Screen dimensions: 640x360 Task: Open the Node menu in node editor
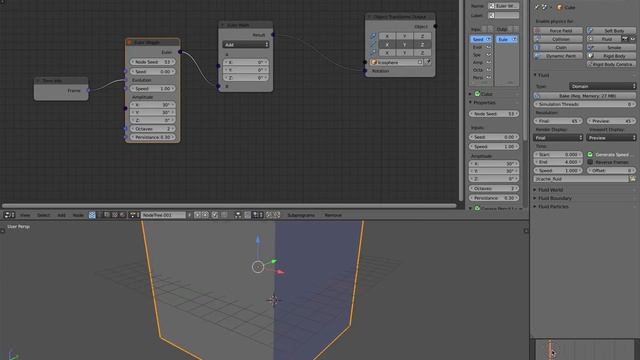[78, 215]
